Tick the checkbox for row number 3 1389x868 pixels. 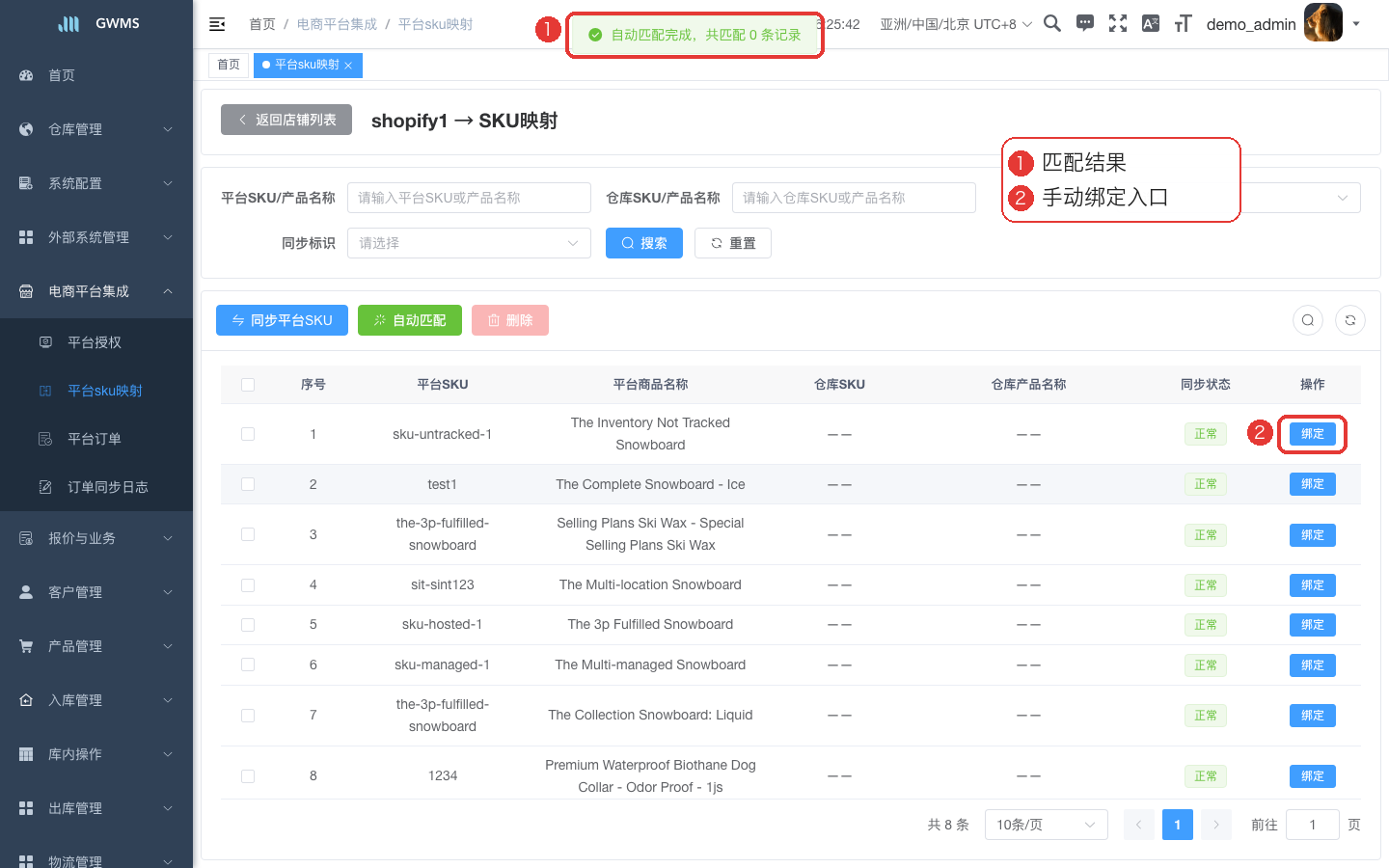pos(248,534)
